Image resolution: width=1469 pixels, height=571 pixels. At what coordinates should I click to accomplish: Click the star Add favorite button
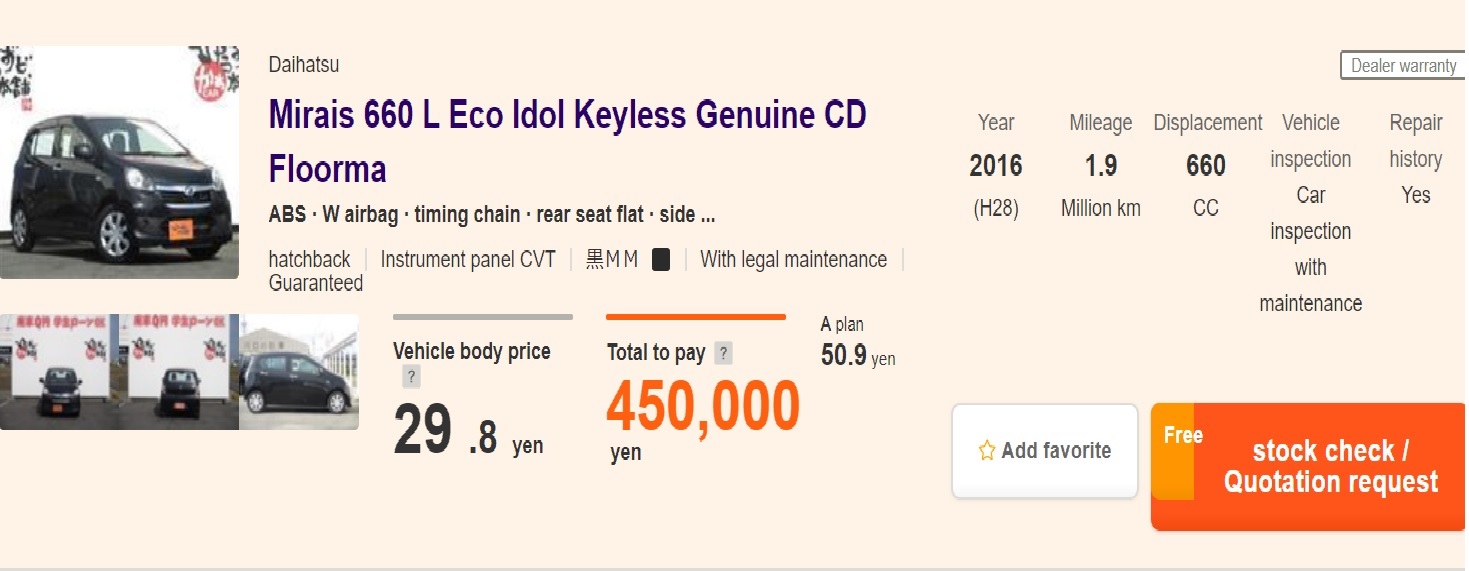point(1045,451)
